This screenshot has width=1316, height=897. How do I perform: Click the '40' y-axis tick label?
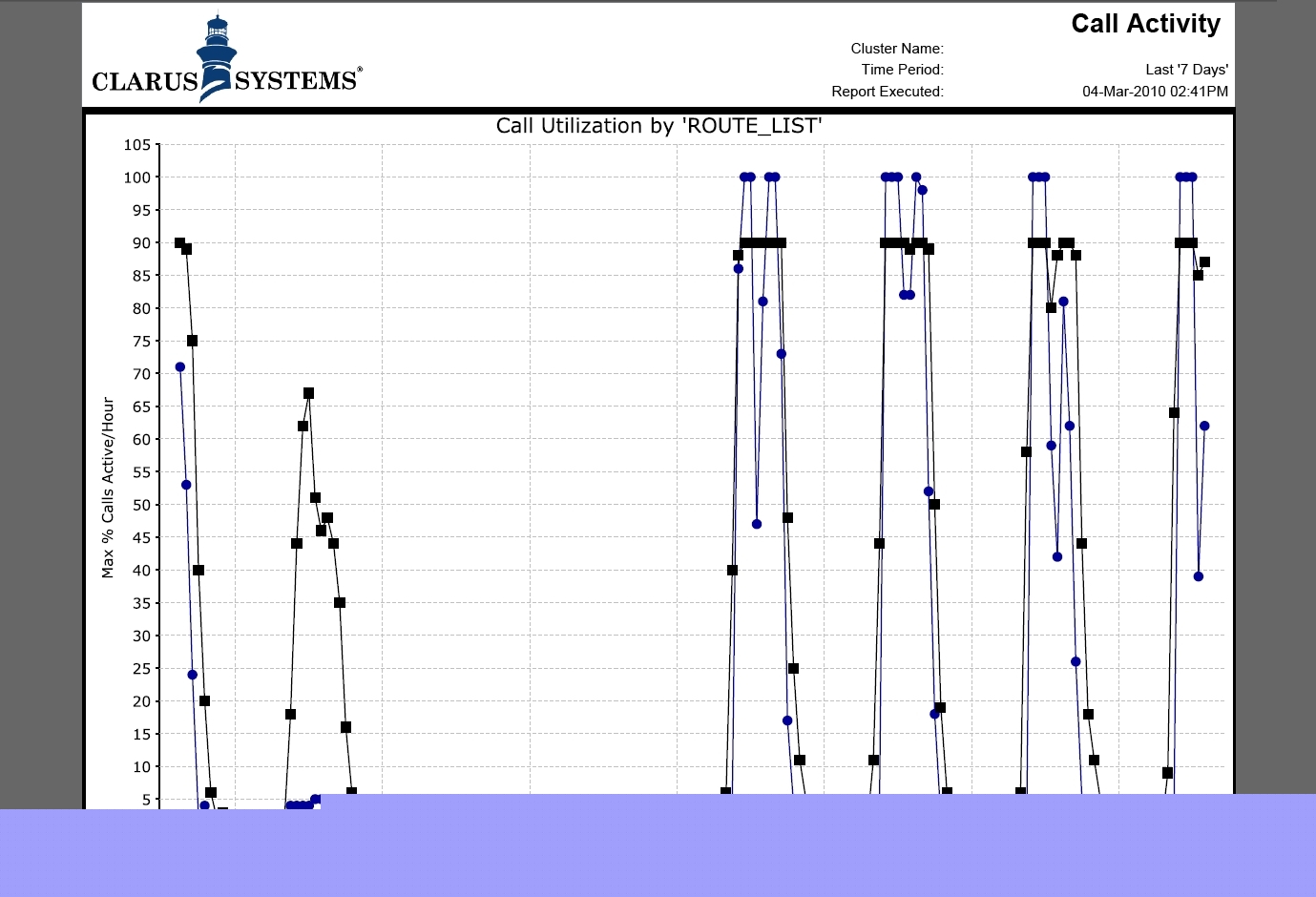click(x=142, y=571)
